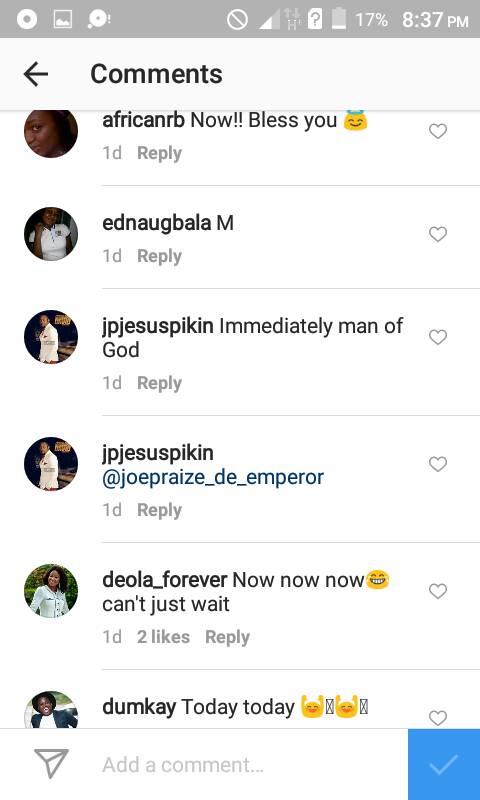
Task: Open the @joepraize_de_emperor mention link
Action: pos(213,478)
